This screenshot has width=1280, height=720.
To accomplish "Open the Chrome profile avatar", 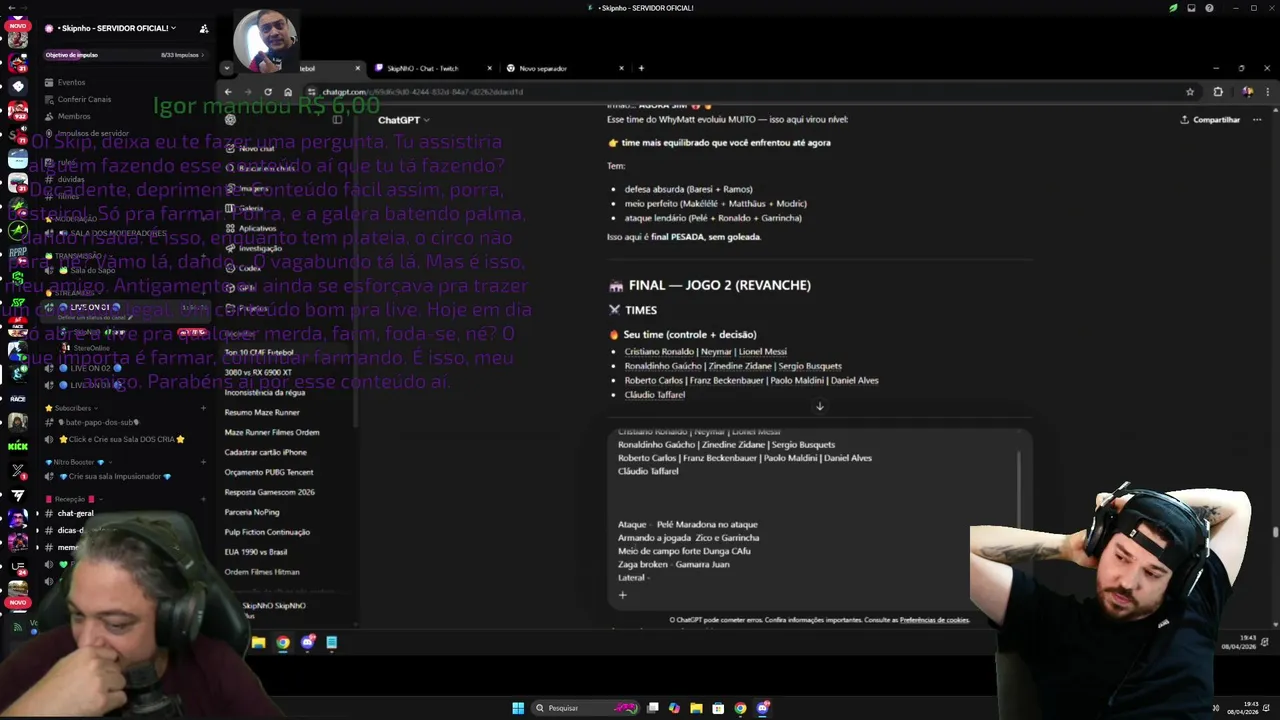I will pyautogui.click(x=1247, y=92).
